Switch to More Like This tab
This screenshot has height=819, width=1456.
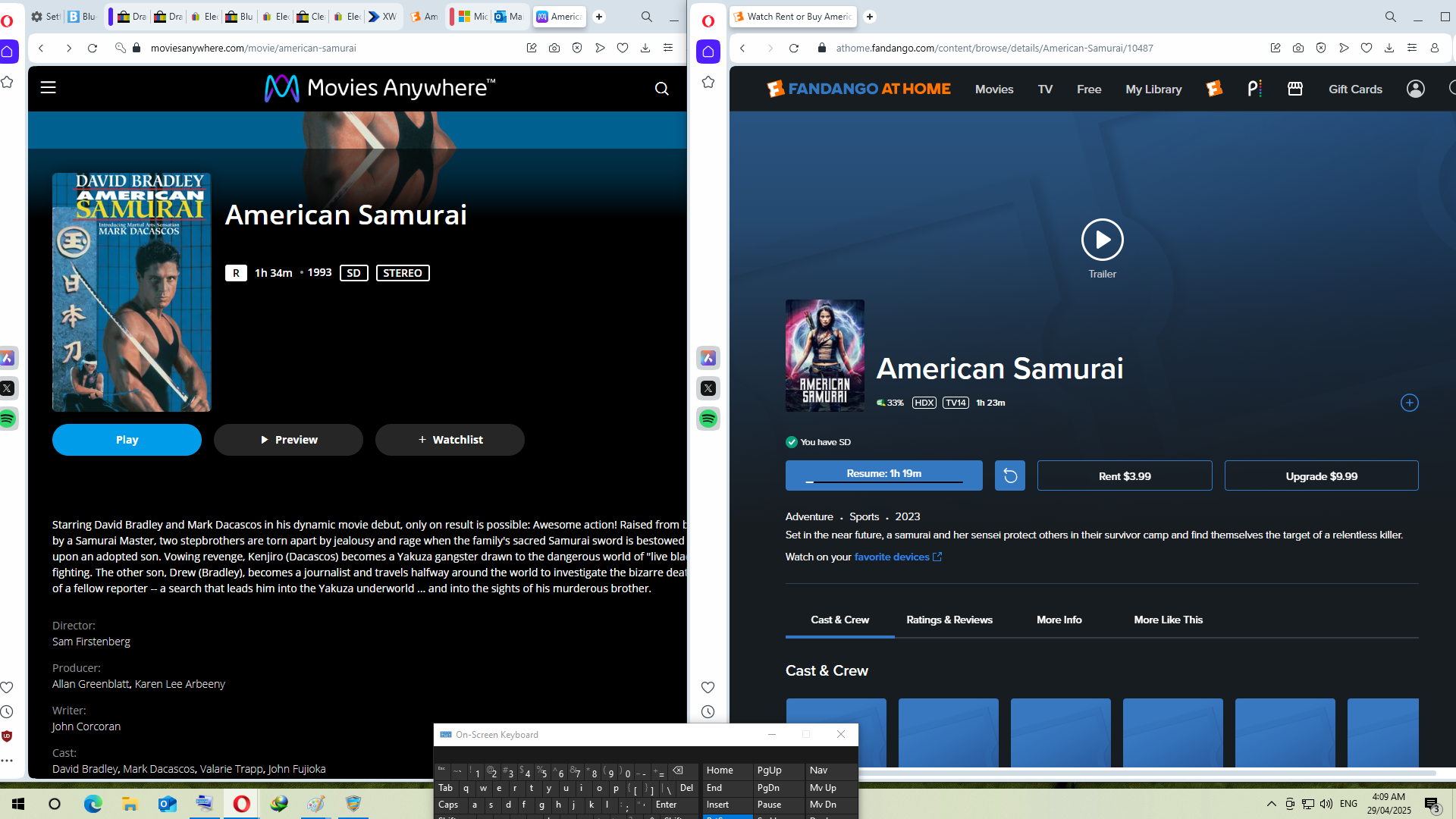[x=1168, y=620]
